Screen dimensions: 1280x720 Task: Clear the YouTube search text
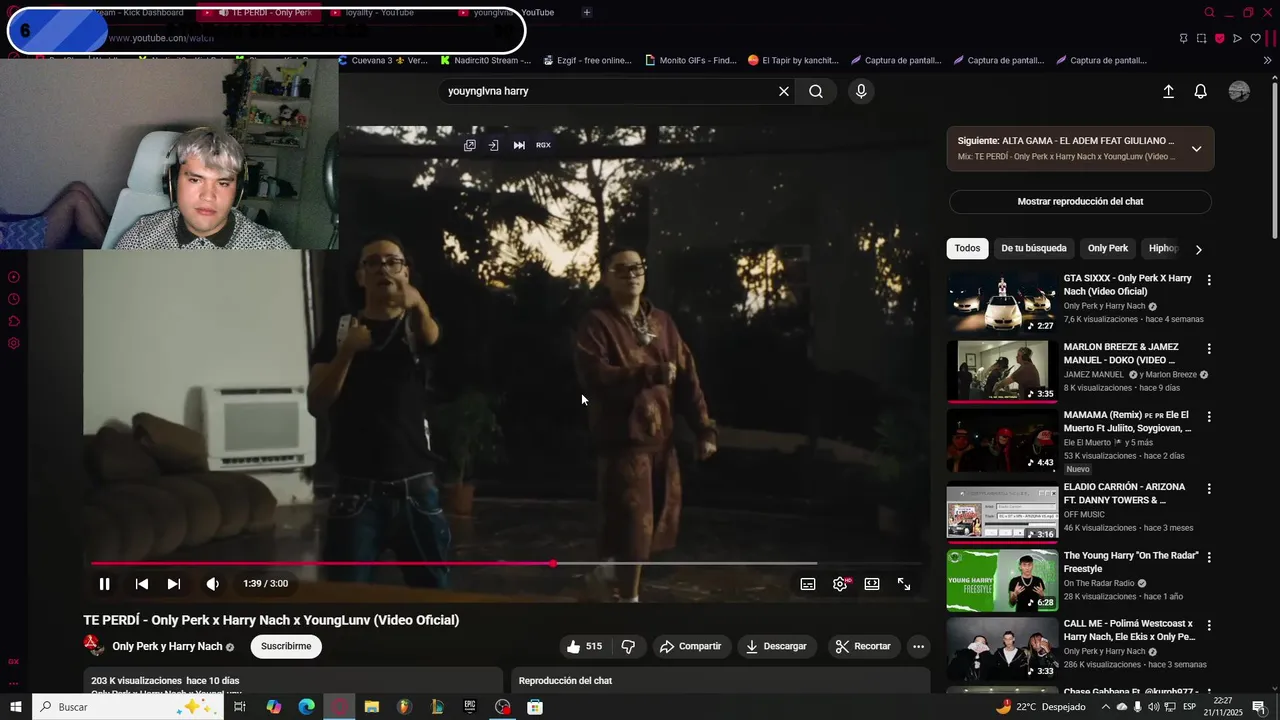coord(784,91)
